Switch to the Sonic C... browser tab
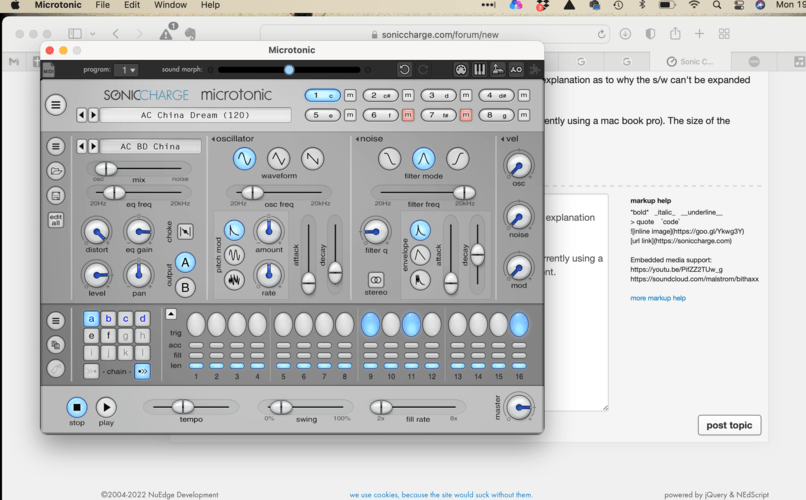806x500 pixels. [x=690, y=62]
